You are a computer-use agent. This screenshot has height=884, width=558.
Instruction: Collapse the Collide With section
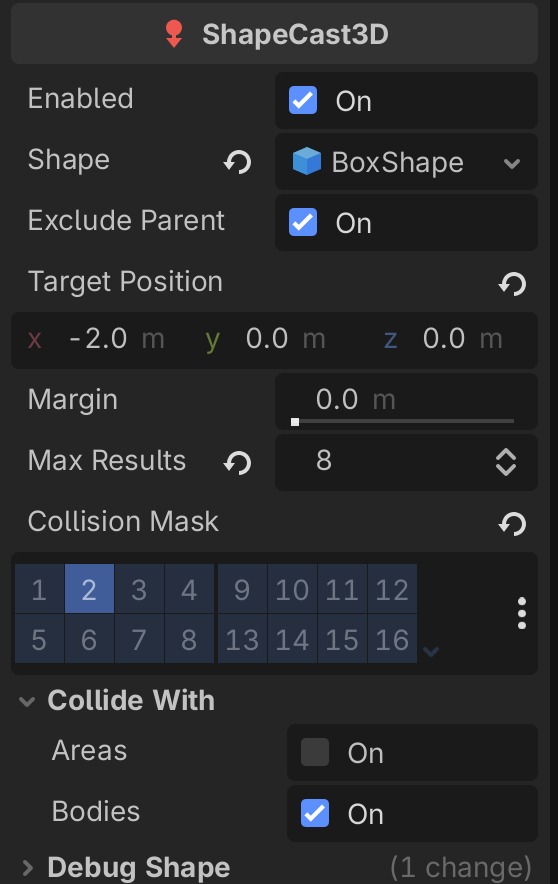[27, 701]
